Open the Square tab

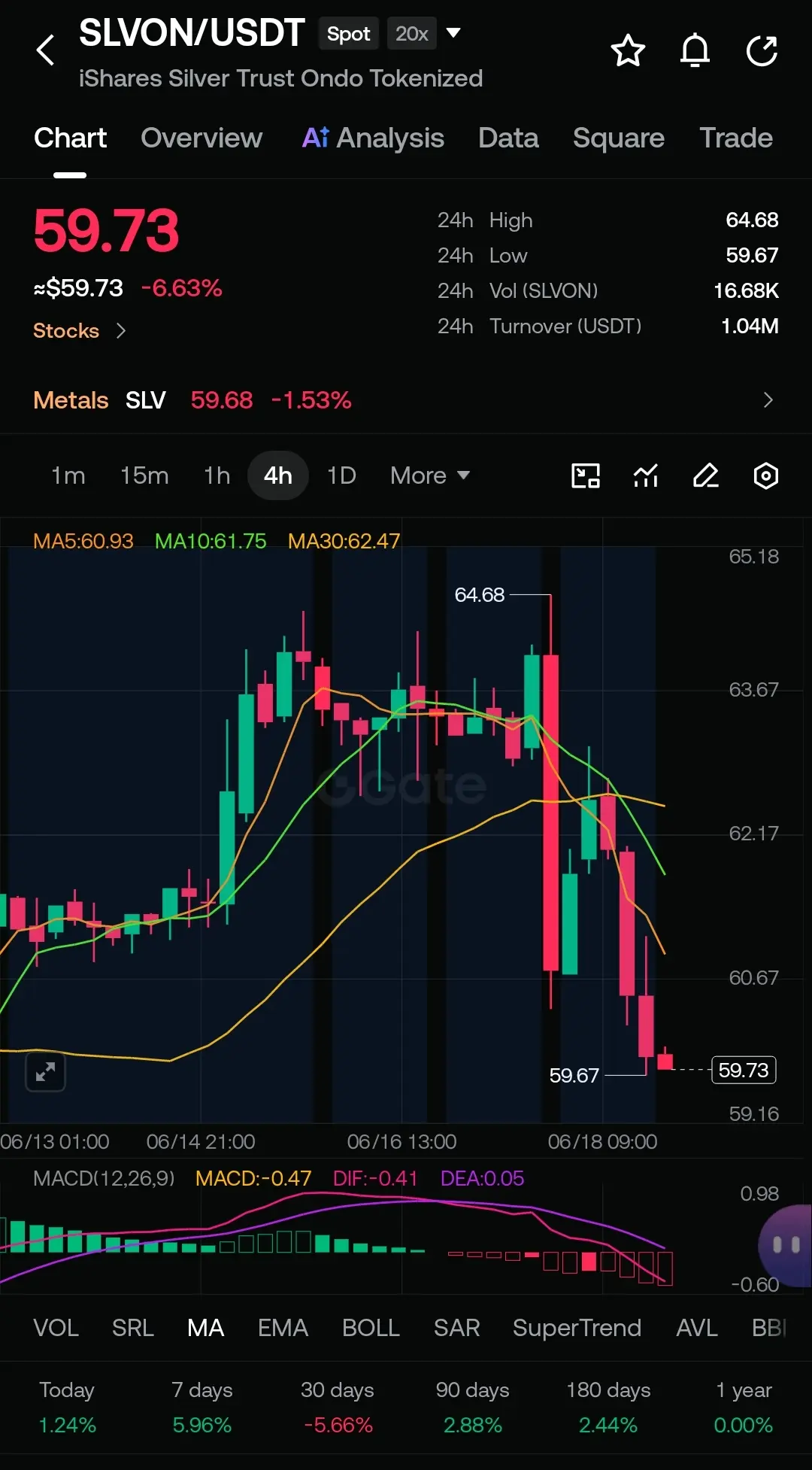pos(619,138)
